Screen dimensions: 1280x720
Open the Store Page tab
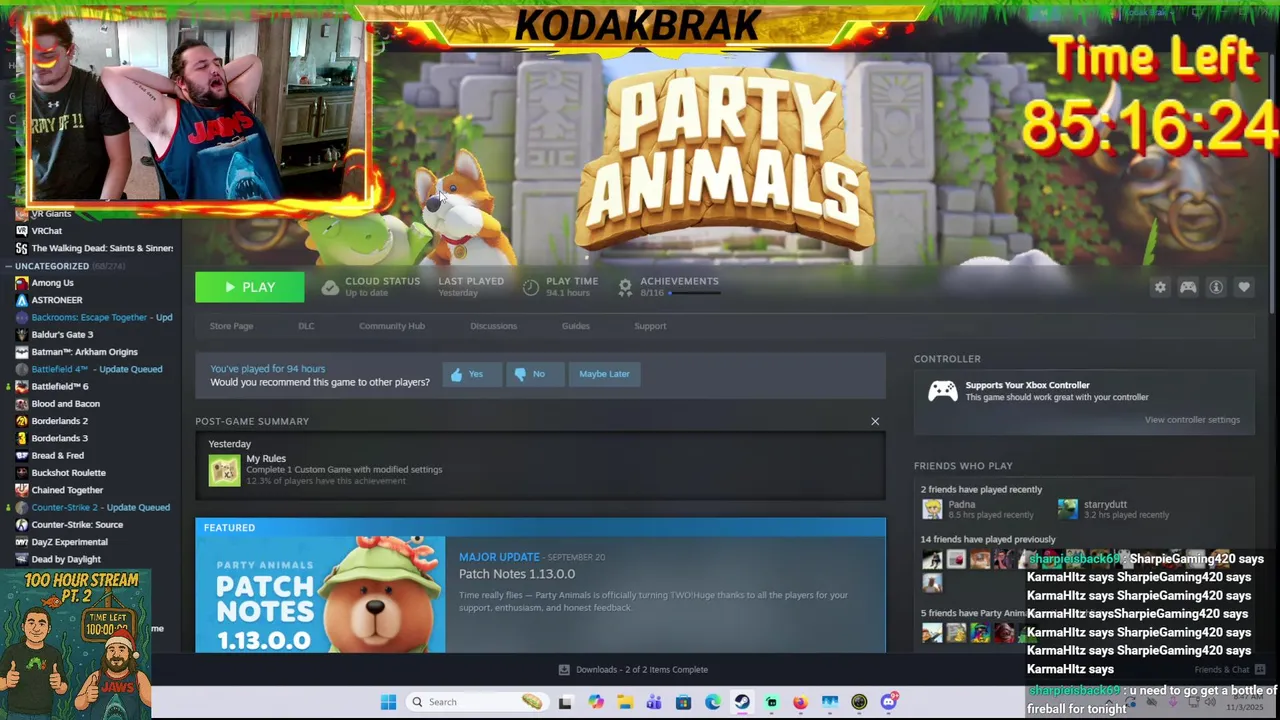pyautogui.click(x=231, y=326)
